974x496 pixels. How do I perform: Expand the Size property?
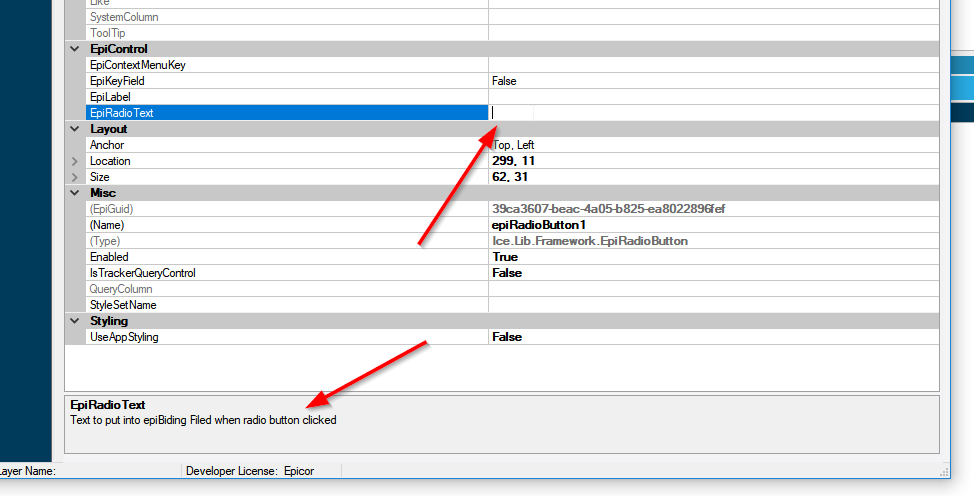[75, 177]
